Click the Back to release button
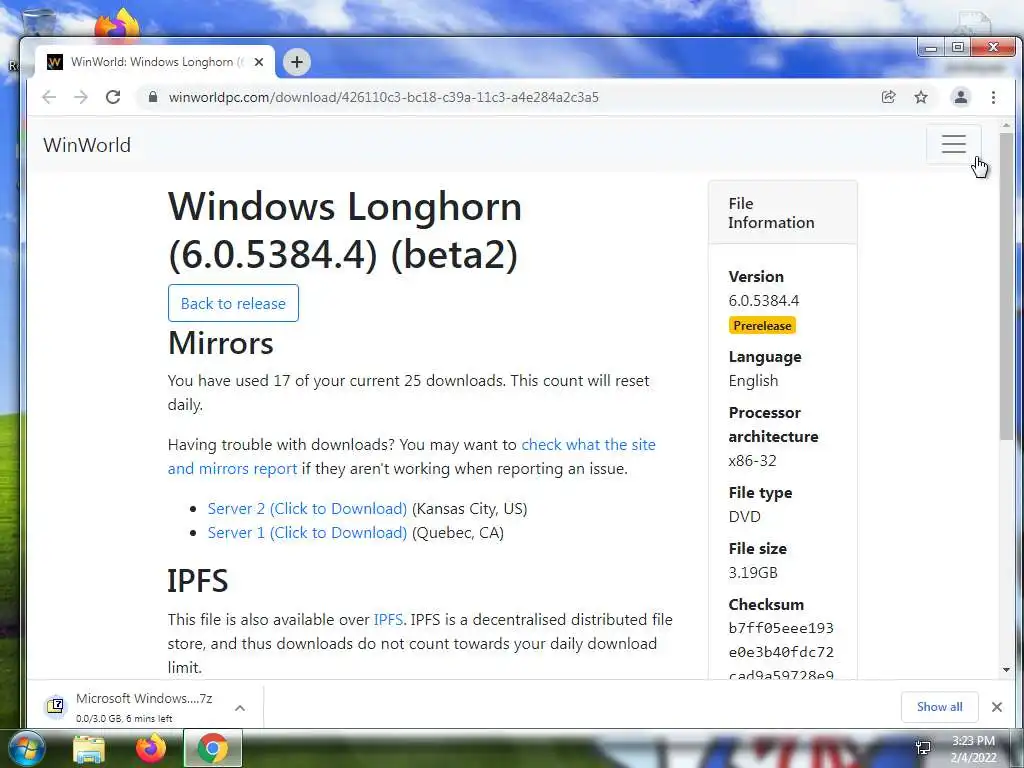This screenshot has width=1024, height=768. click(x=233, y=303)
